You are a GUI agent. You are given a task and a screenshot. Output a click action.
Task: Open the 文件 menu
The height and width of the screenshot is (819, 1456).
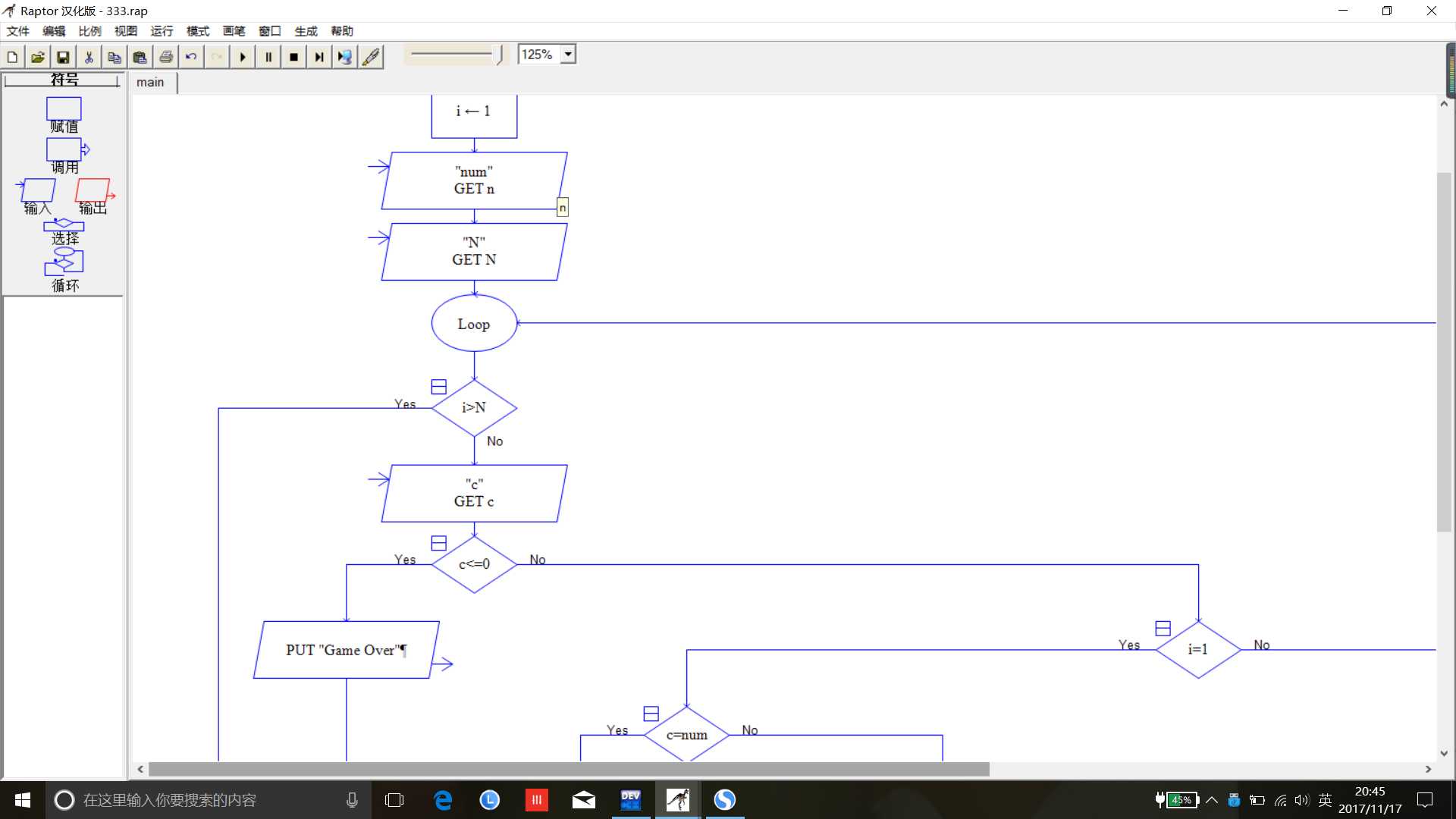click(x=18, y=31)
